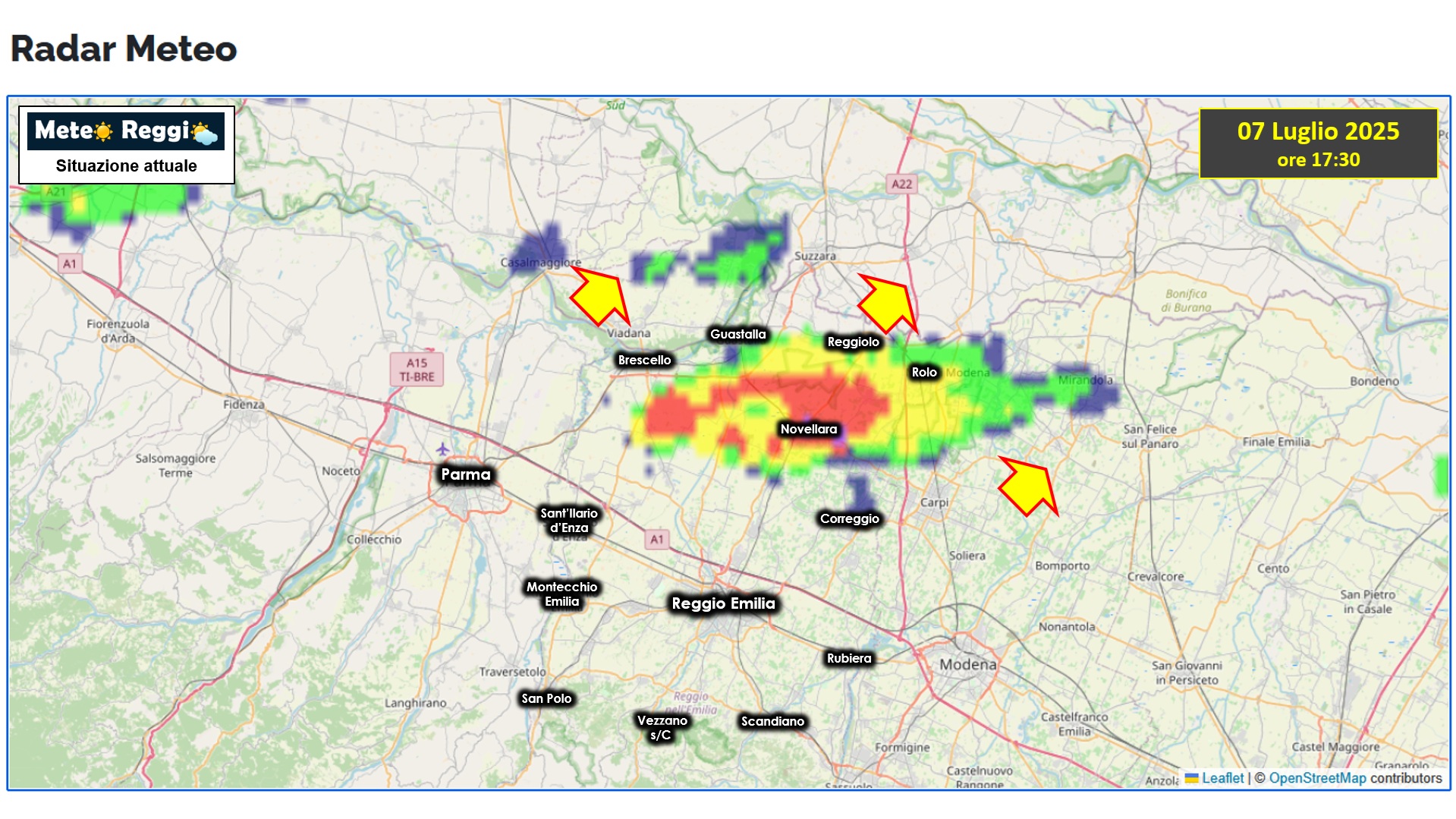This screenshot has height=819, width=1456.
Task: Click the Meteo Reggio logo
Action: coord(126,131)
